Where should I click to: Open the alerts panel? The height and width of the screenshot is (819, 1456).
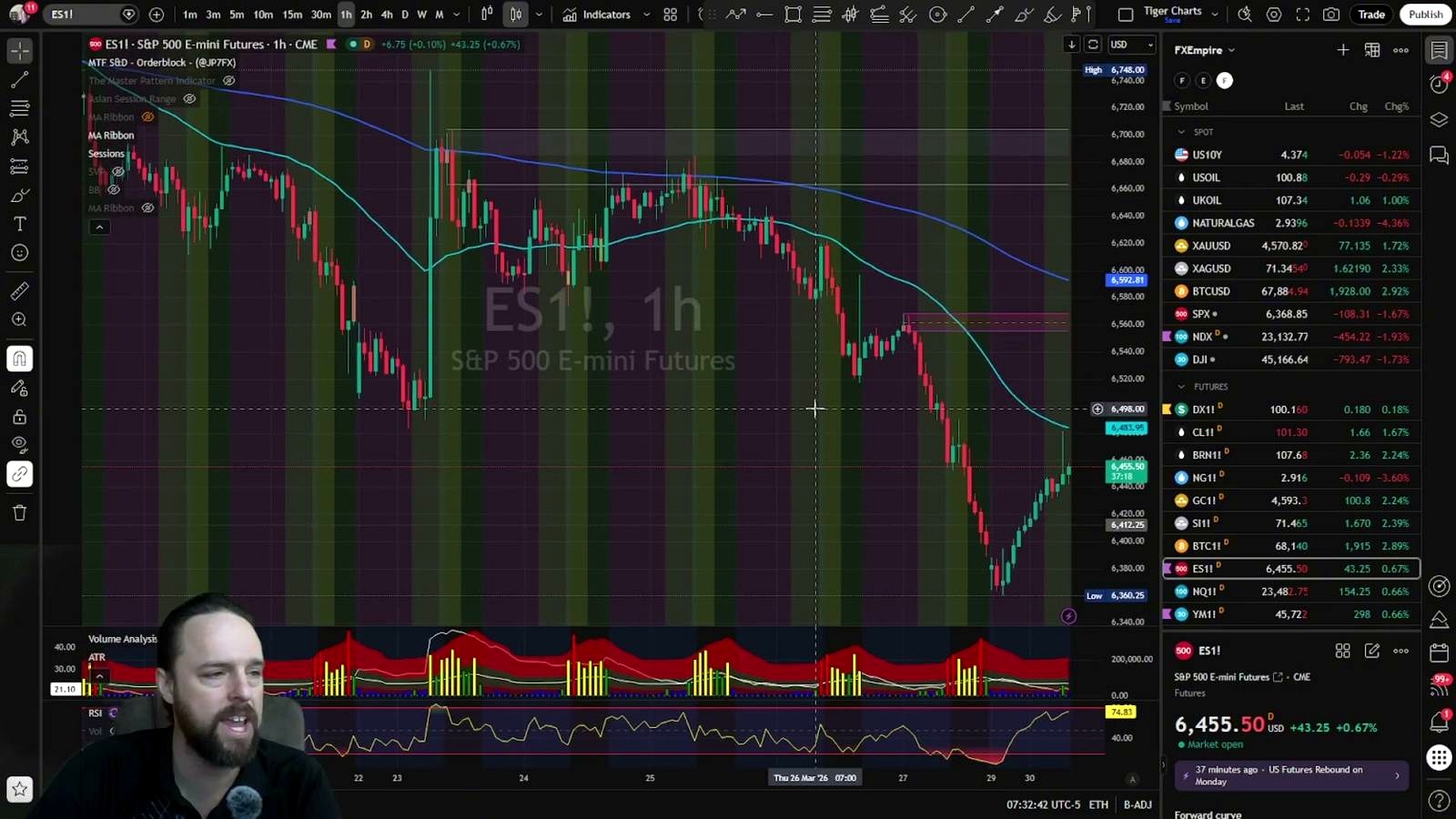(1439, 84)
